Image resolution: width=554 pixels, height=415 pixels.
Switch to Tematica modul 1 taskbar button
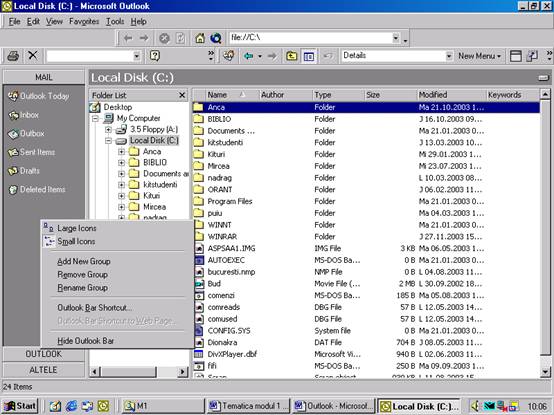(248, 406)
